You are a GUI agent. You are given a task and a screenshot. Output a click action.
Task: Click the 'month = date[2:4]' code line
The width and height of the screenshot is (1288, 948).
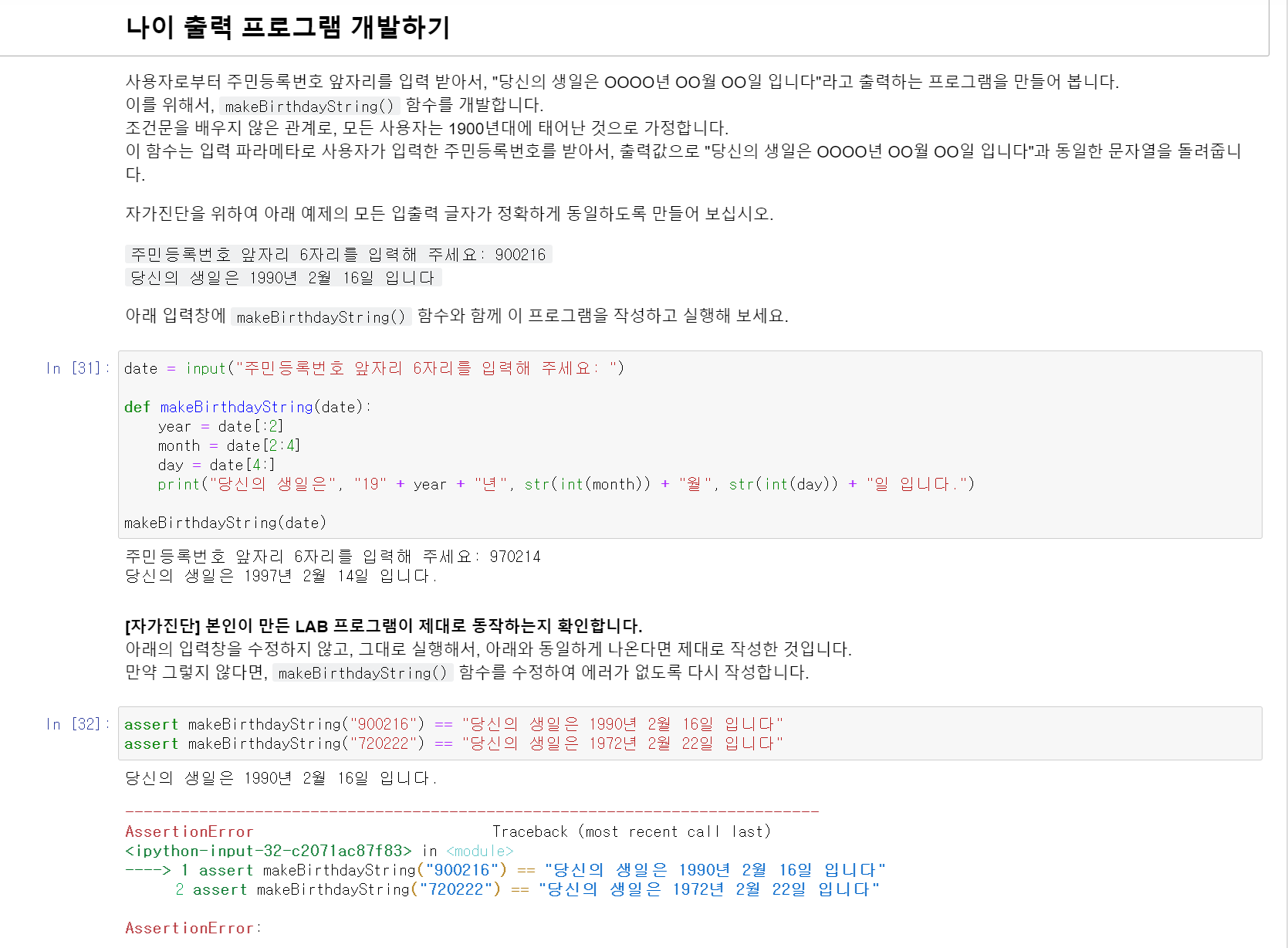[229, 445]
